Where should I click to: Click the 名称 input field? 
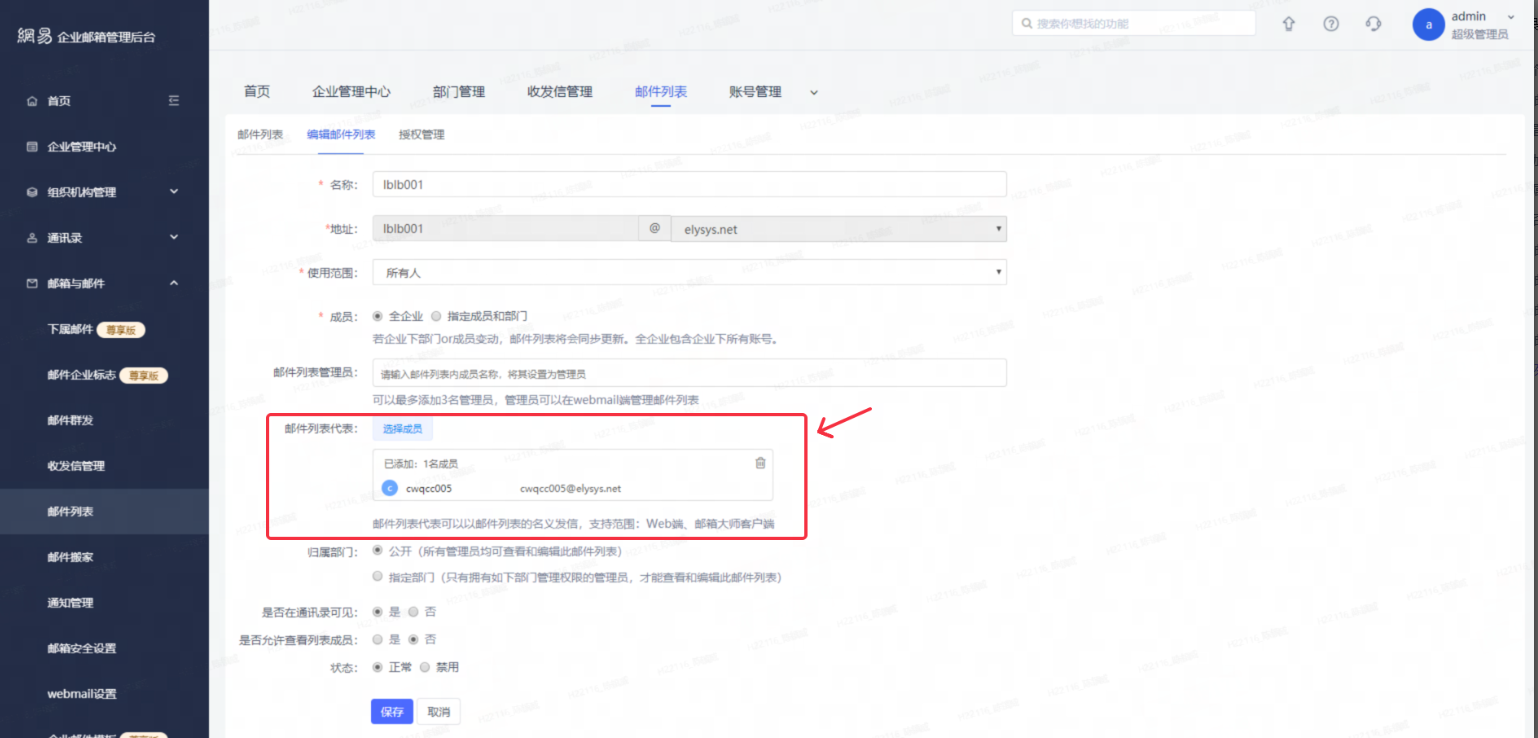click(x=688, y=184)
